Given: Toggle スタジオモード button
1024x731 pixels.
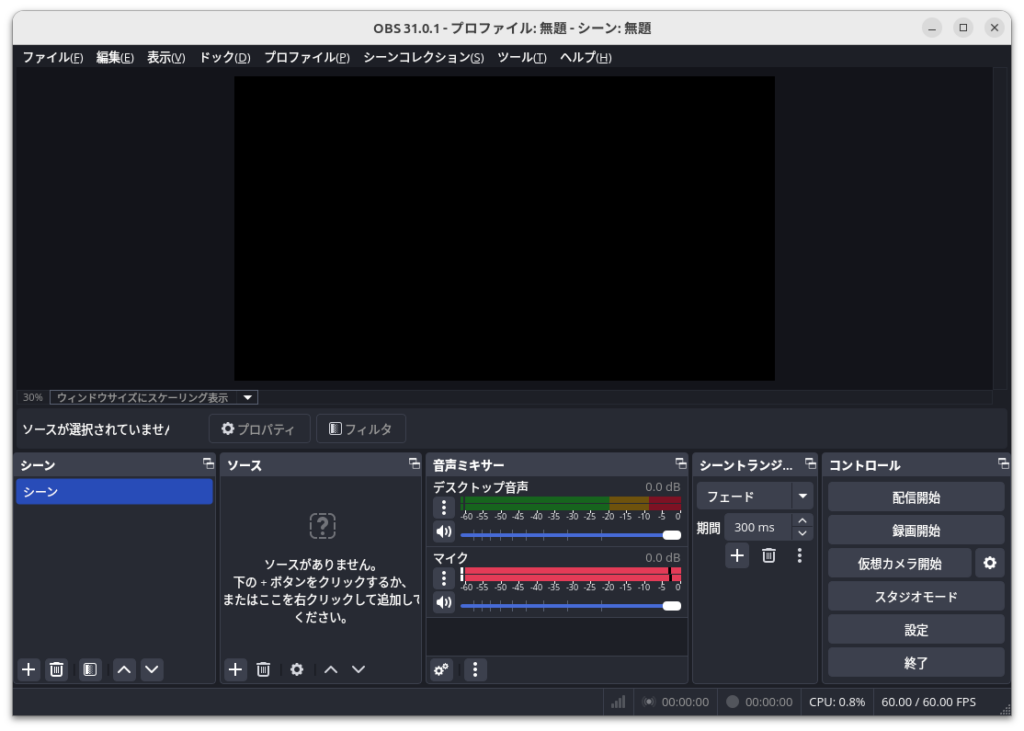Looking at the screenshot, I should click(x=916, y=597).
